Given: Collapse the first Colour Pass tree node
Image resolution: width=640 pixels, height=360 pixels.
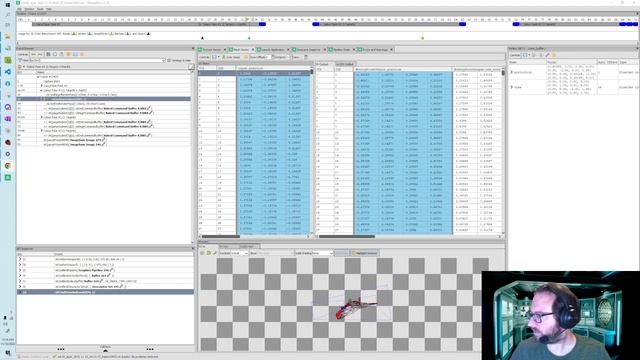Looking at the screenshot, I should pos(42,90).
